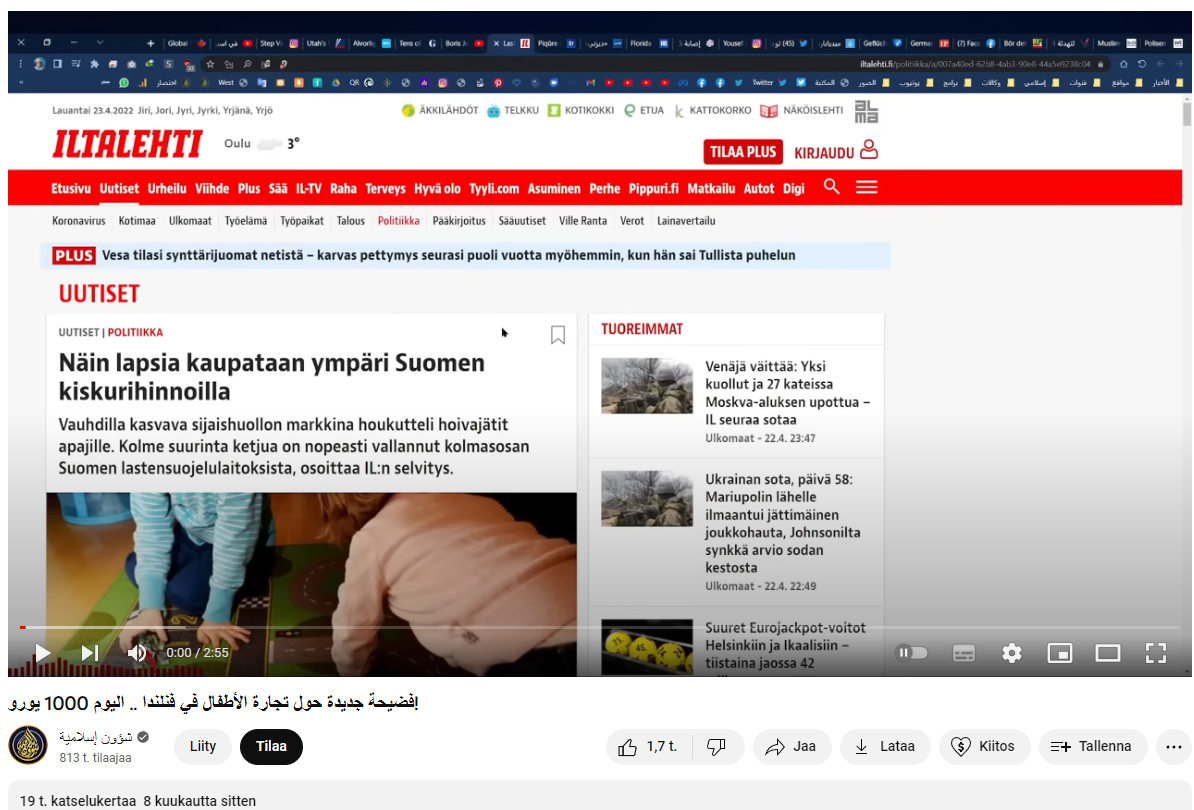Screen dimensions: 1194x810
Task: Click the Iltalehti logo in the video
Action: (x=127, y=144)
